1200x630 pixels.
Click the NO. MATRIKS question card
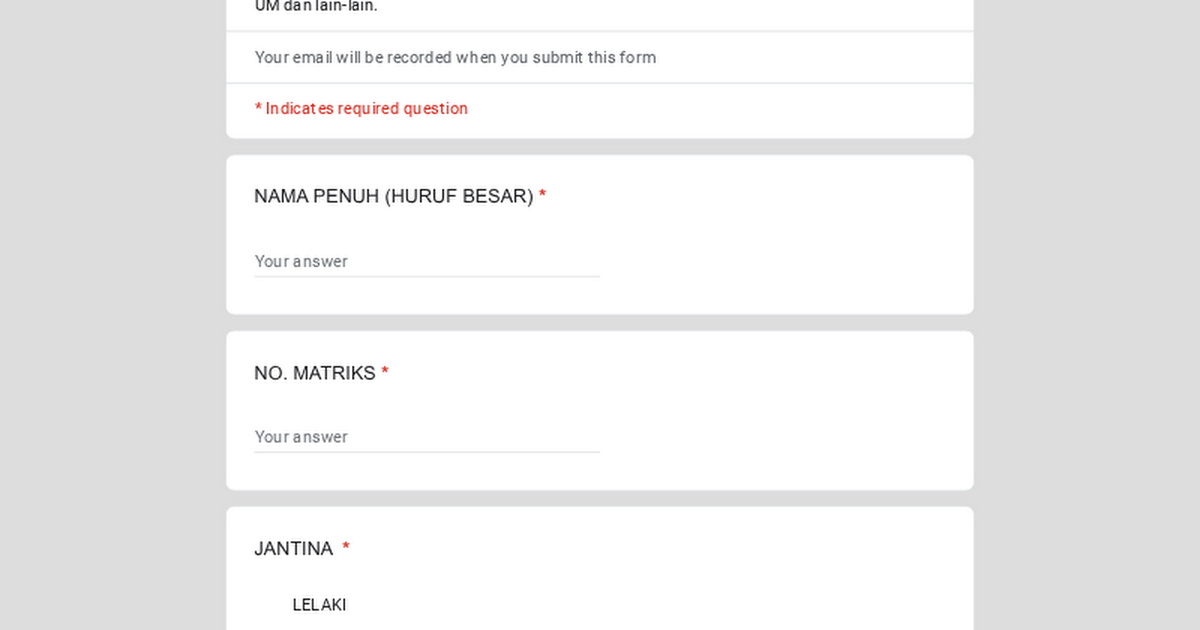point(600,410)
